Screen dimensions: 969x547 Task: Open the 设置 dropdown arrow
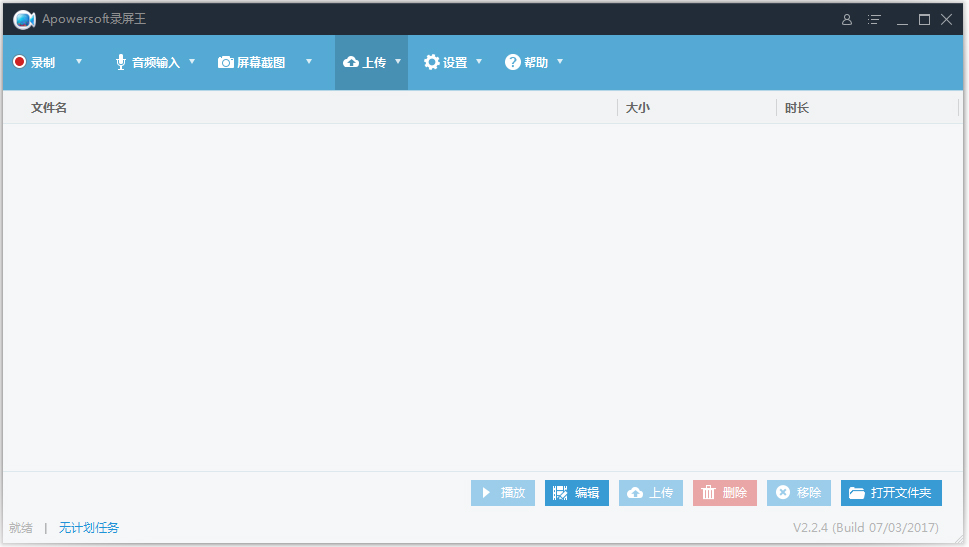pyautogui.click(x=479, y=62)
